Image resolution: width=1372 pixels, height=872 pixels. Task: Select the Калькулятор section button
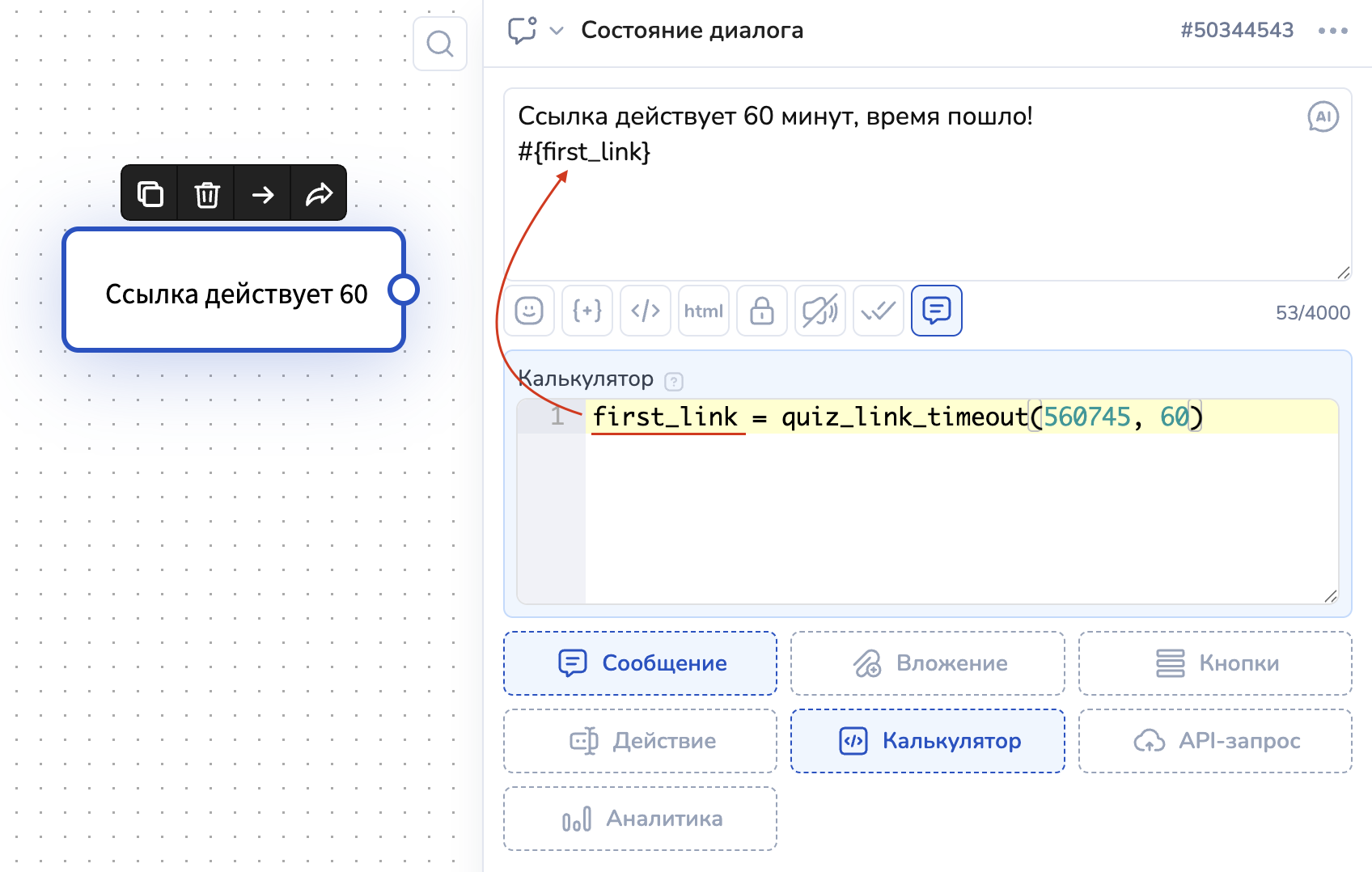pos(927,741)
